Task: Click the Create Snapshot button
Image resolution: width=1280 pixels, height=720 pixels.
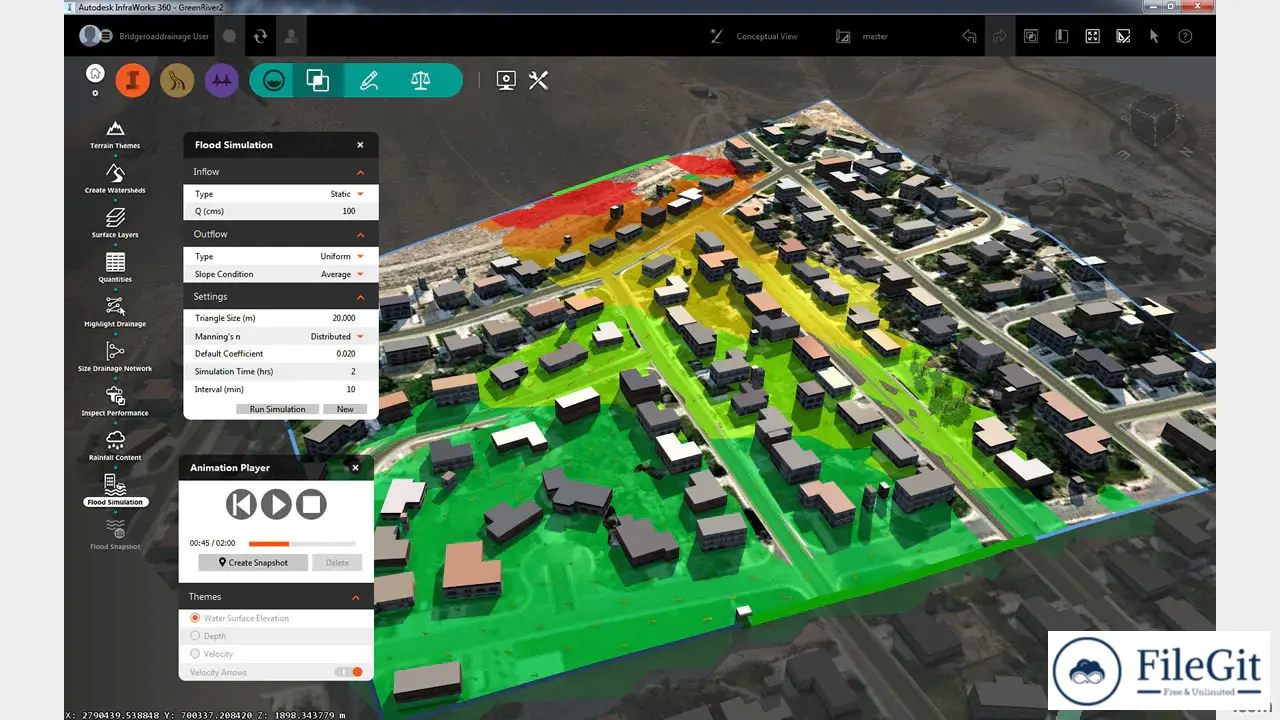Action: pos(253,563)
